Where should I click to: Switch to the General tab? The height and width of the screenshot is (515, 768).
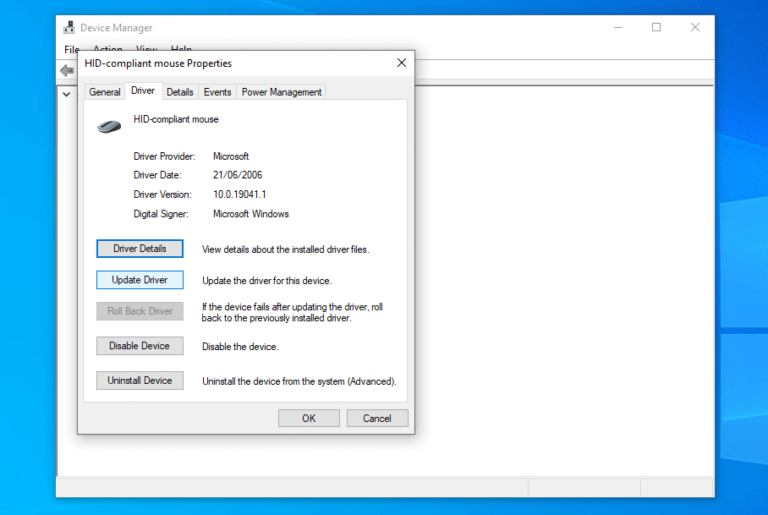point(105,92)
